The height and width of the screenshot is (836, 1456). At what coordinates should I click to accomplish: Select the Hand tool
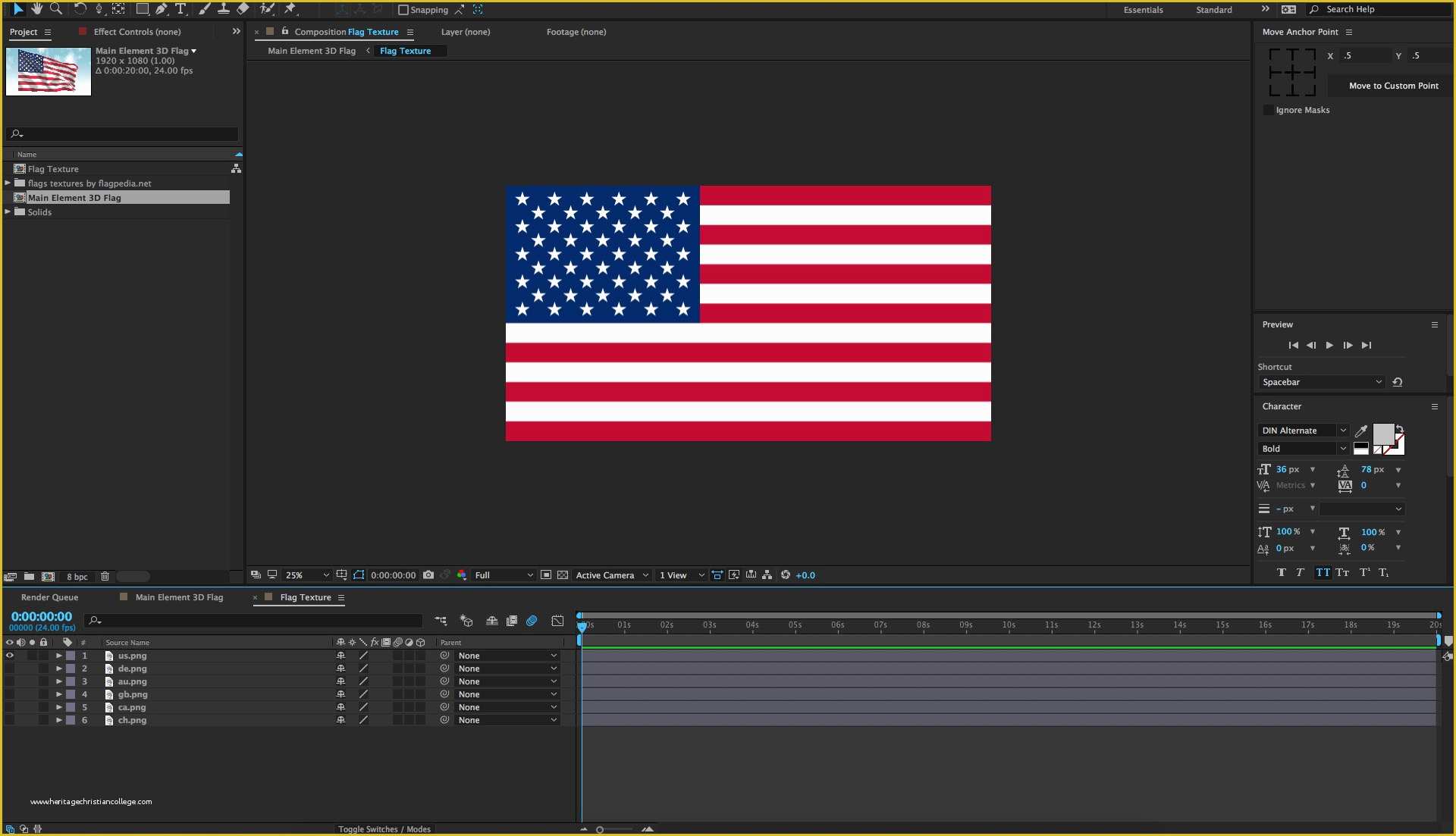tap(36, 10)
